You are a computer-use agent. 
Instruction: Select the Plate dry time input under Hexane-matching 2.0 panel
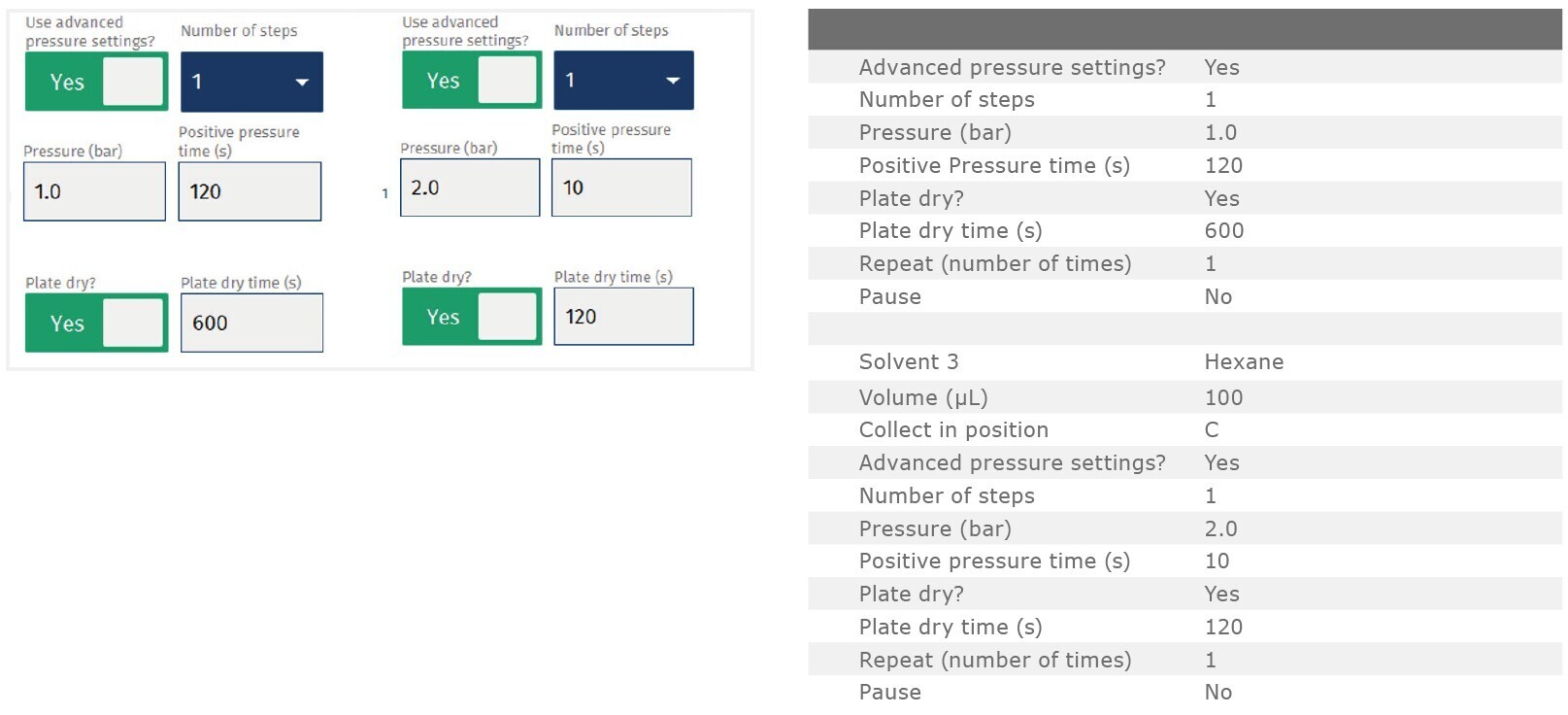623,317
